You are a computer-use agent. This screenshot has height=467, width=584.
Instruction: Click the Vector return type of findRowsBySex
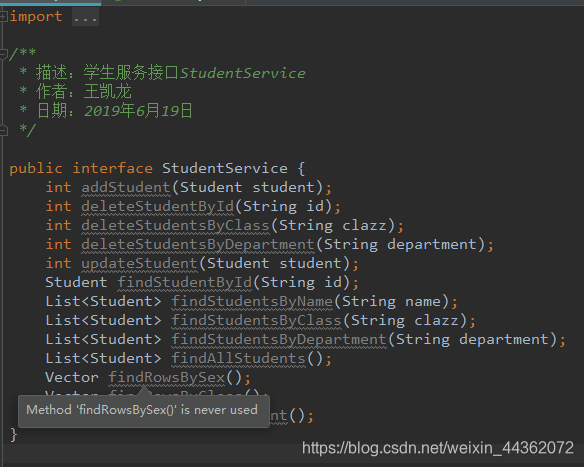[72, 378]
